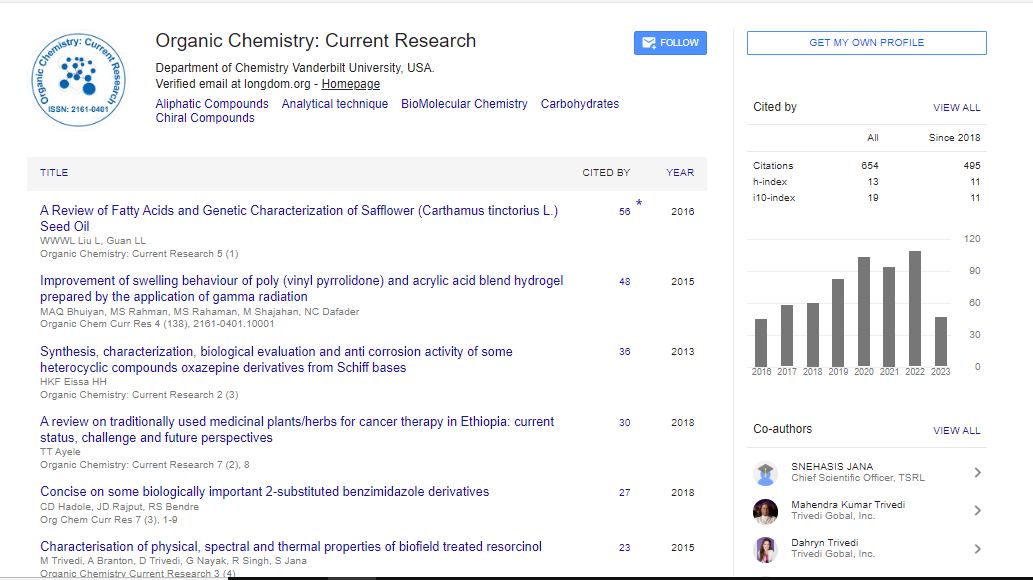The image size is (1033, 580).
Task: Expand Dahryn Trivedi chevron arrow
Action: (977, 549)
